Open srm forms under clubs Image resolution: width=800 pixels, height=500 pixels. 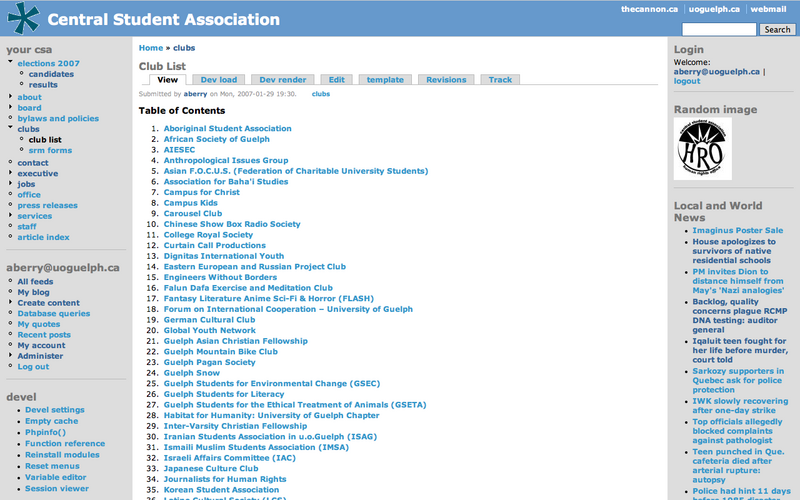[x=50, y=151]
